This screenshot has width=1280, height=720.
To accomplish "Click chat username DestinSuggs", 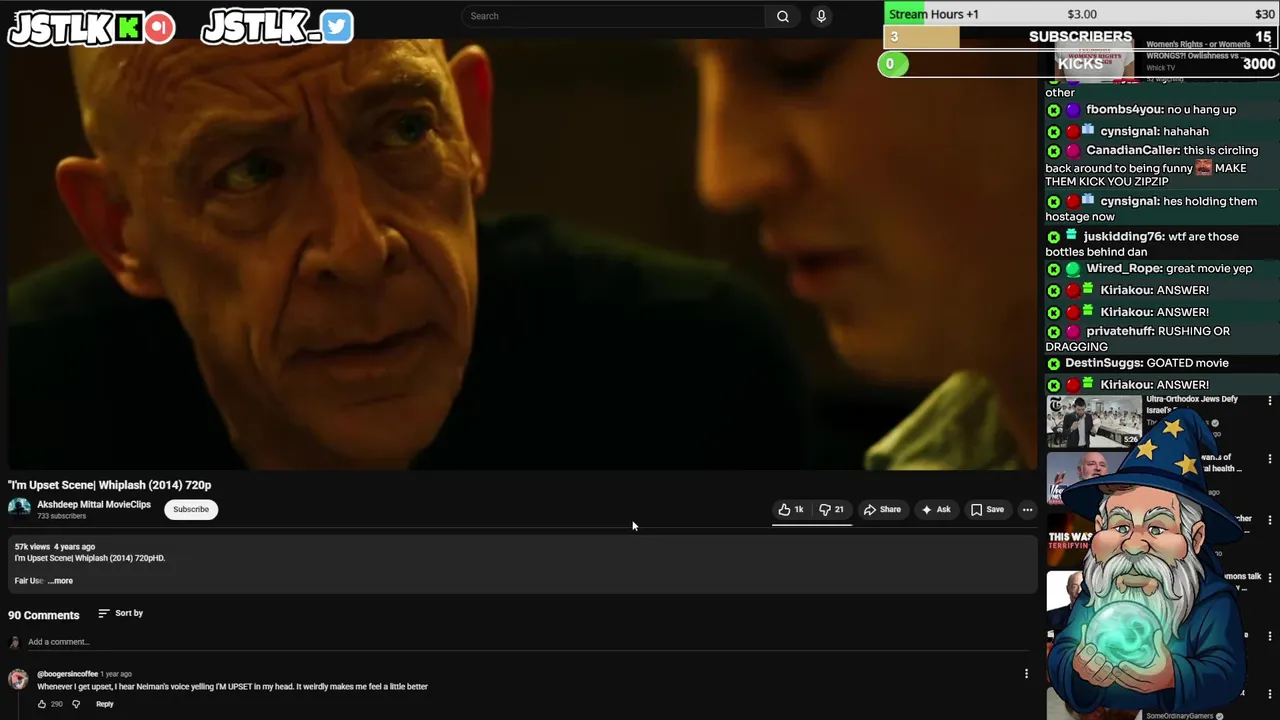I will coord(1104,363).
